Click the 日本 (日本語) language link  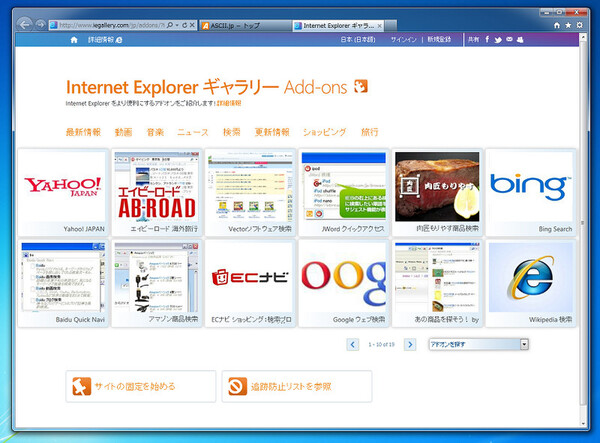pos(358,39)
